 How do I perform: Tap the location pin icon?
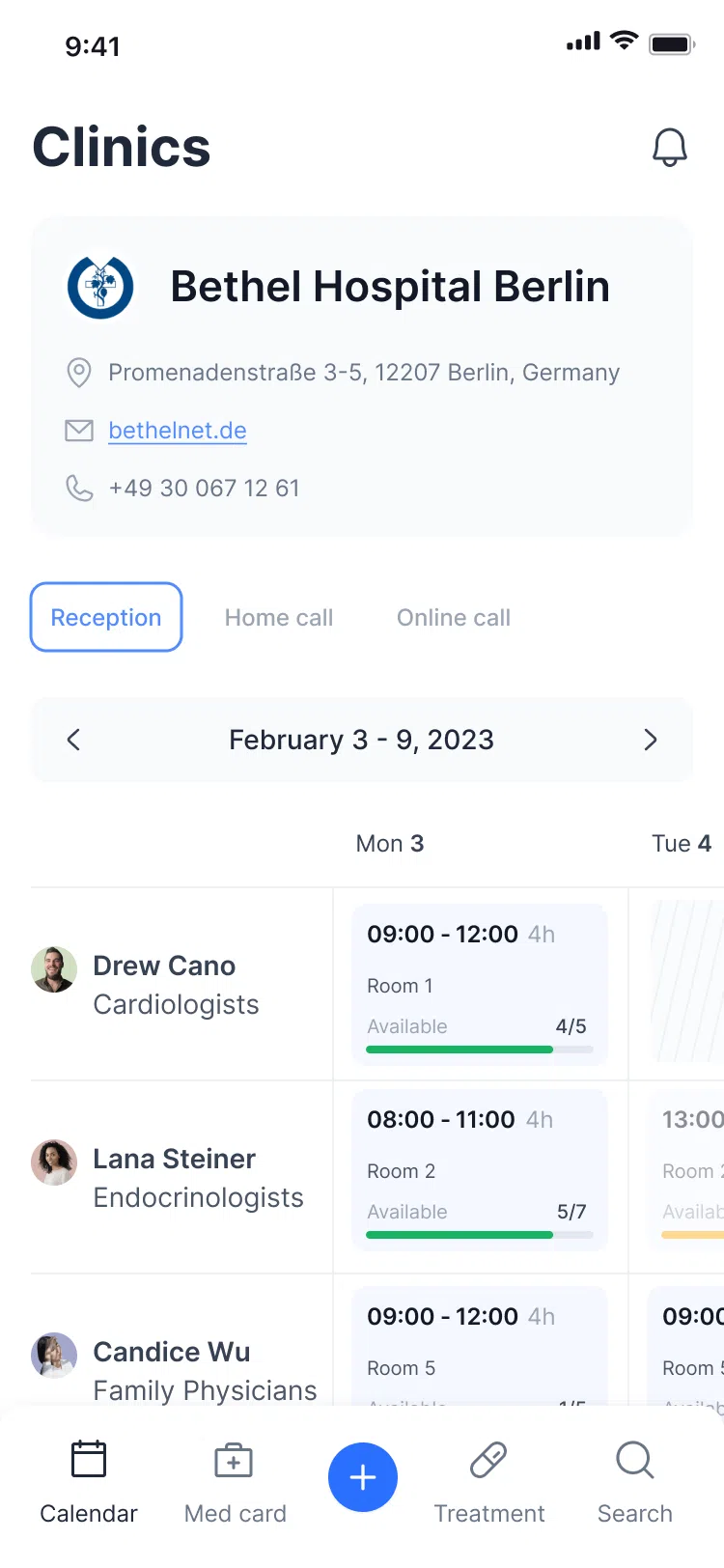(x=79, y=373)
